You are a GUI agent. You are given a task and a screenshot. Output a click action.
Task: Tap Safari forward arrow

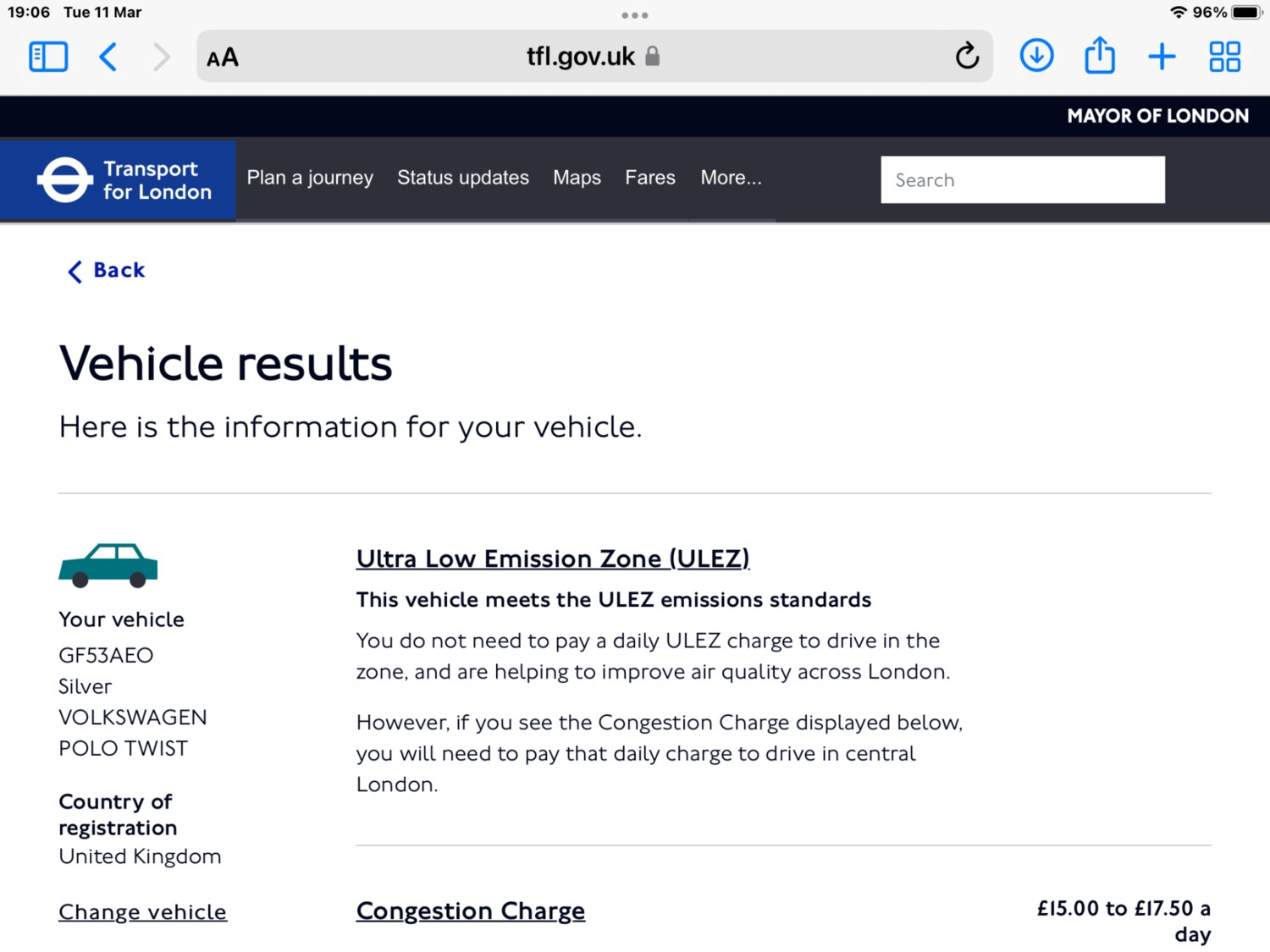(x=161, y=57)
